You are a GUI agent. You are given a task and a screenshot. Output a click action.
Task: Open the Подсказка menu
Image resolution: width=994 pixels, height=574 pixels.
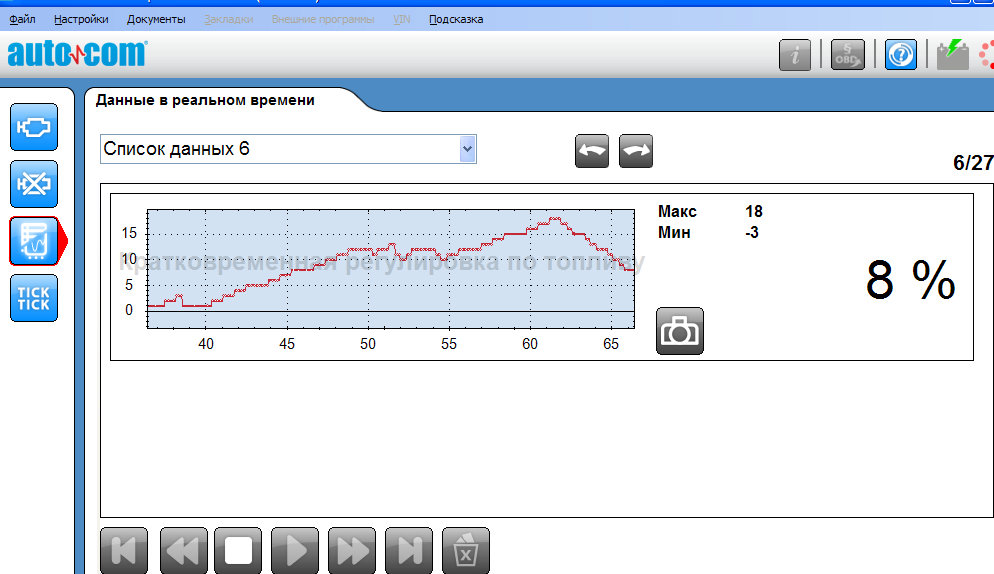tap(456, 19)
